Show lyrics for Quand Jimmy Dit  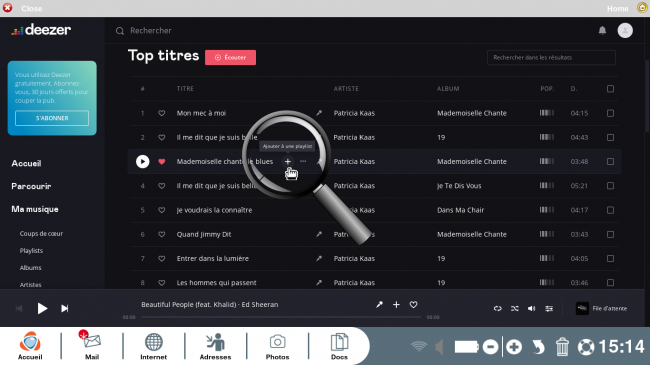[x=319, y=234]
